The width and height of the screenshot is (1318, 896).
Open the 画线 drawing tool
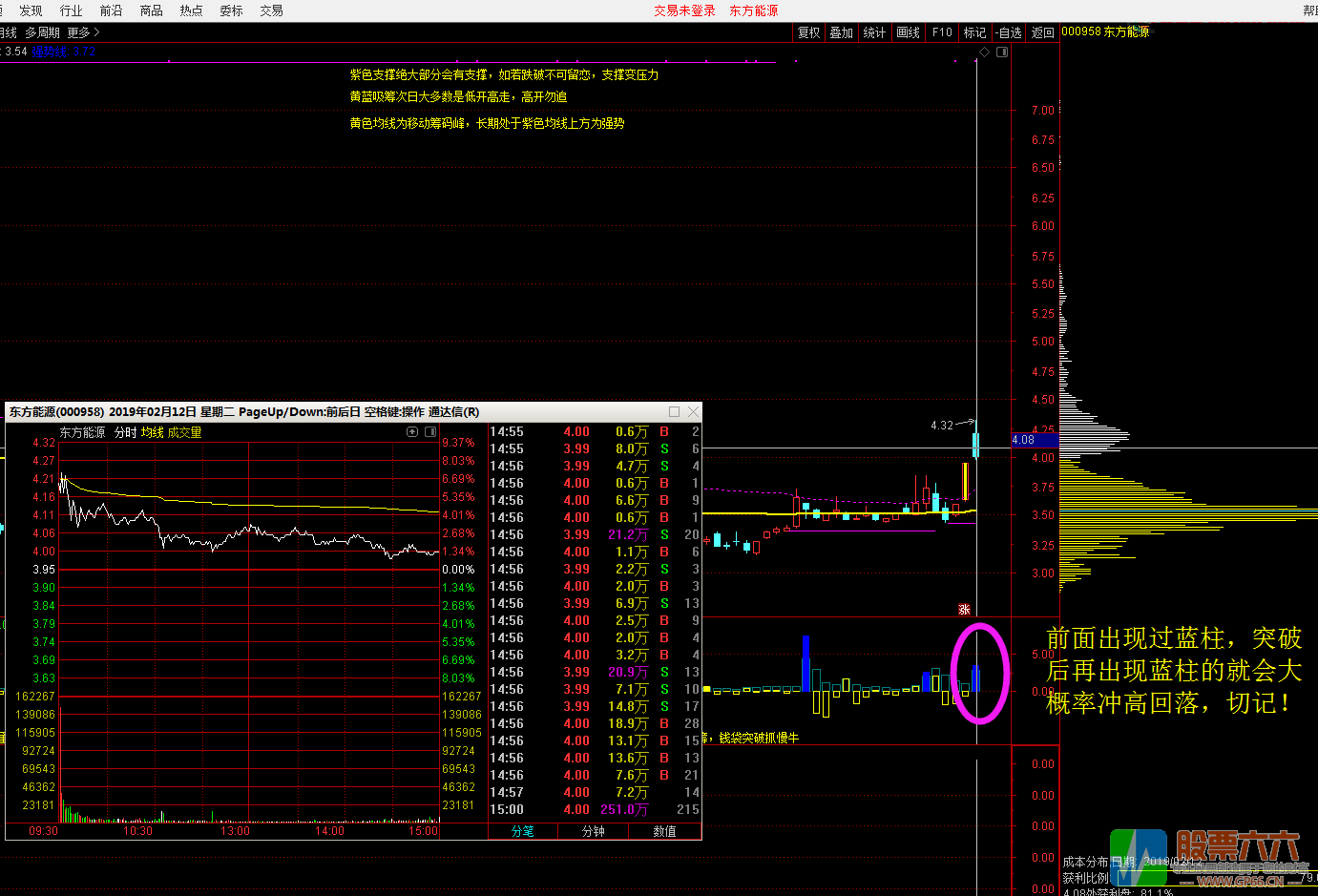(908, 32)
